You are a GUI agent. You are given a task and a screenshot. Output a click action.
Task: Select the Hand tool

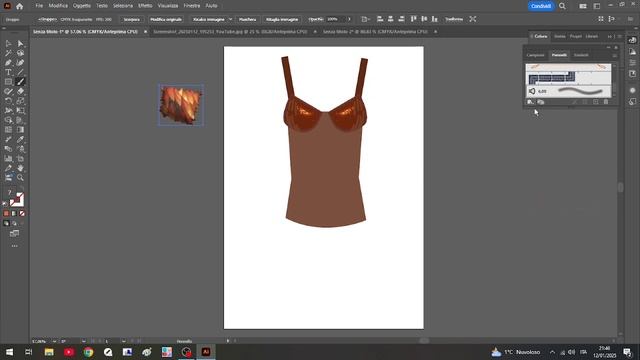coord(20,168)
